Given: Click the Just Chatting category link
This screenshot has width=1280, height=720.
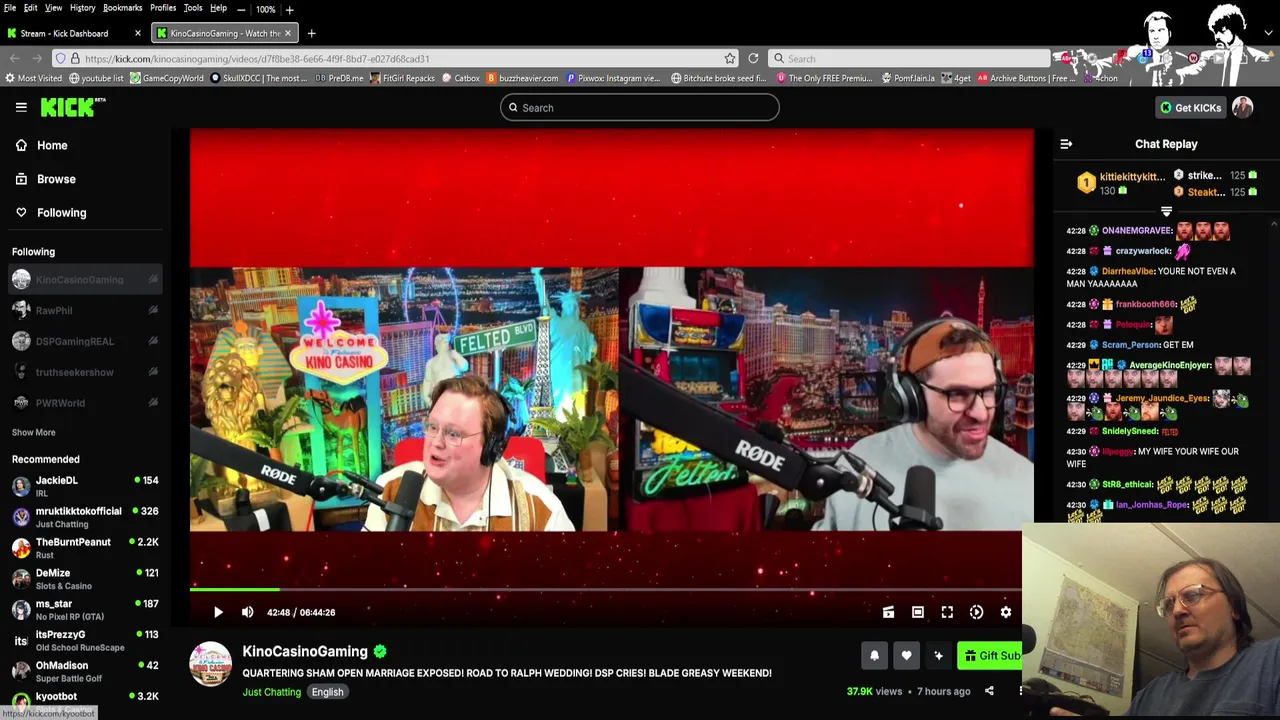Looking at the screenshot, I should tap(271, 692).
